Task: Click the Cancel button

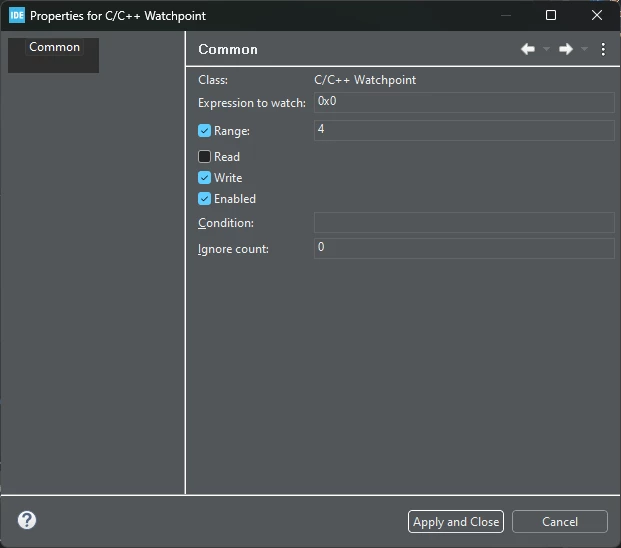Action: pos(560,521)
